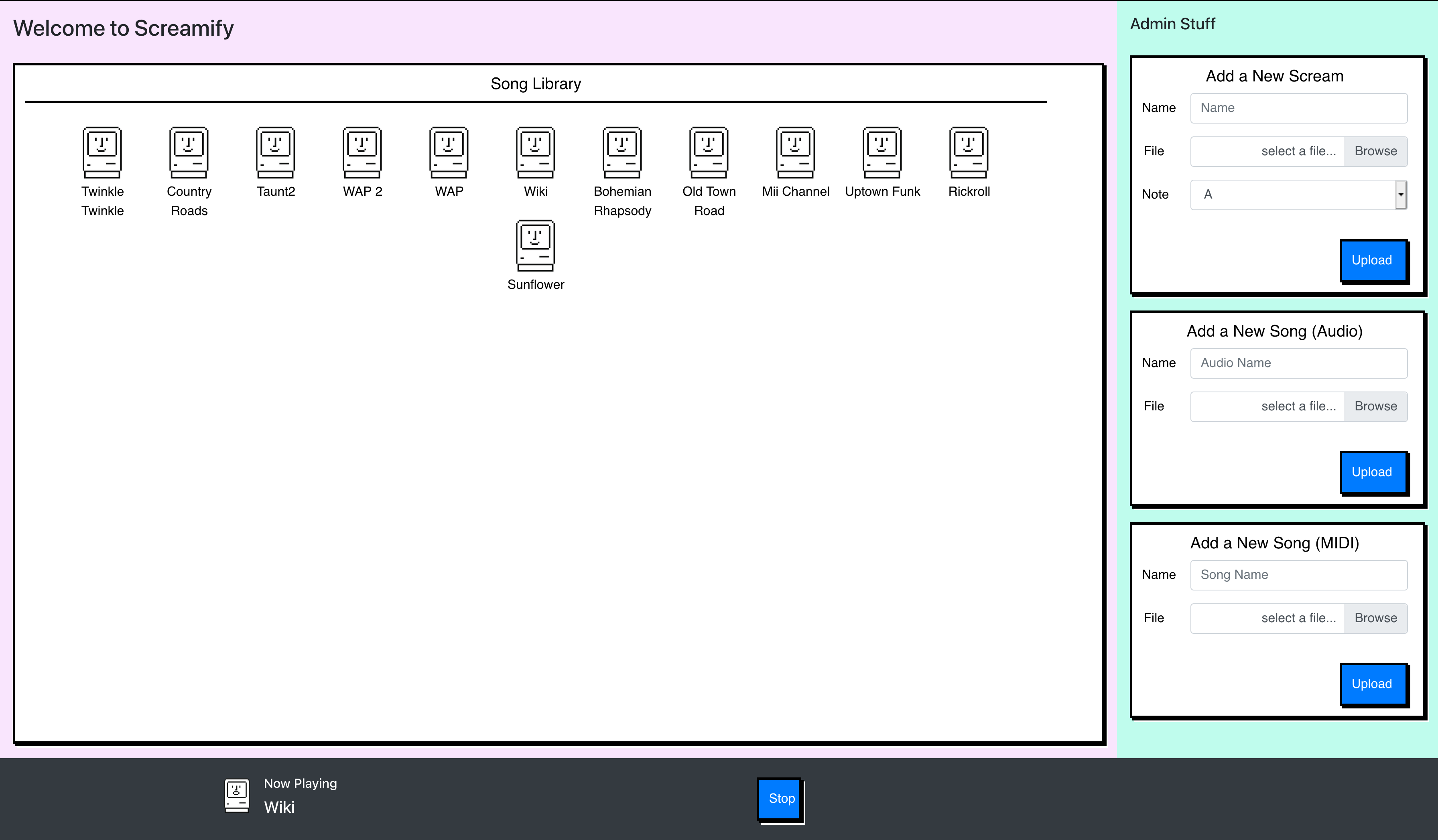
Task: Click Upload under New Song (Audio)
Action: (x=1372, y=472)
